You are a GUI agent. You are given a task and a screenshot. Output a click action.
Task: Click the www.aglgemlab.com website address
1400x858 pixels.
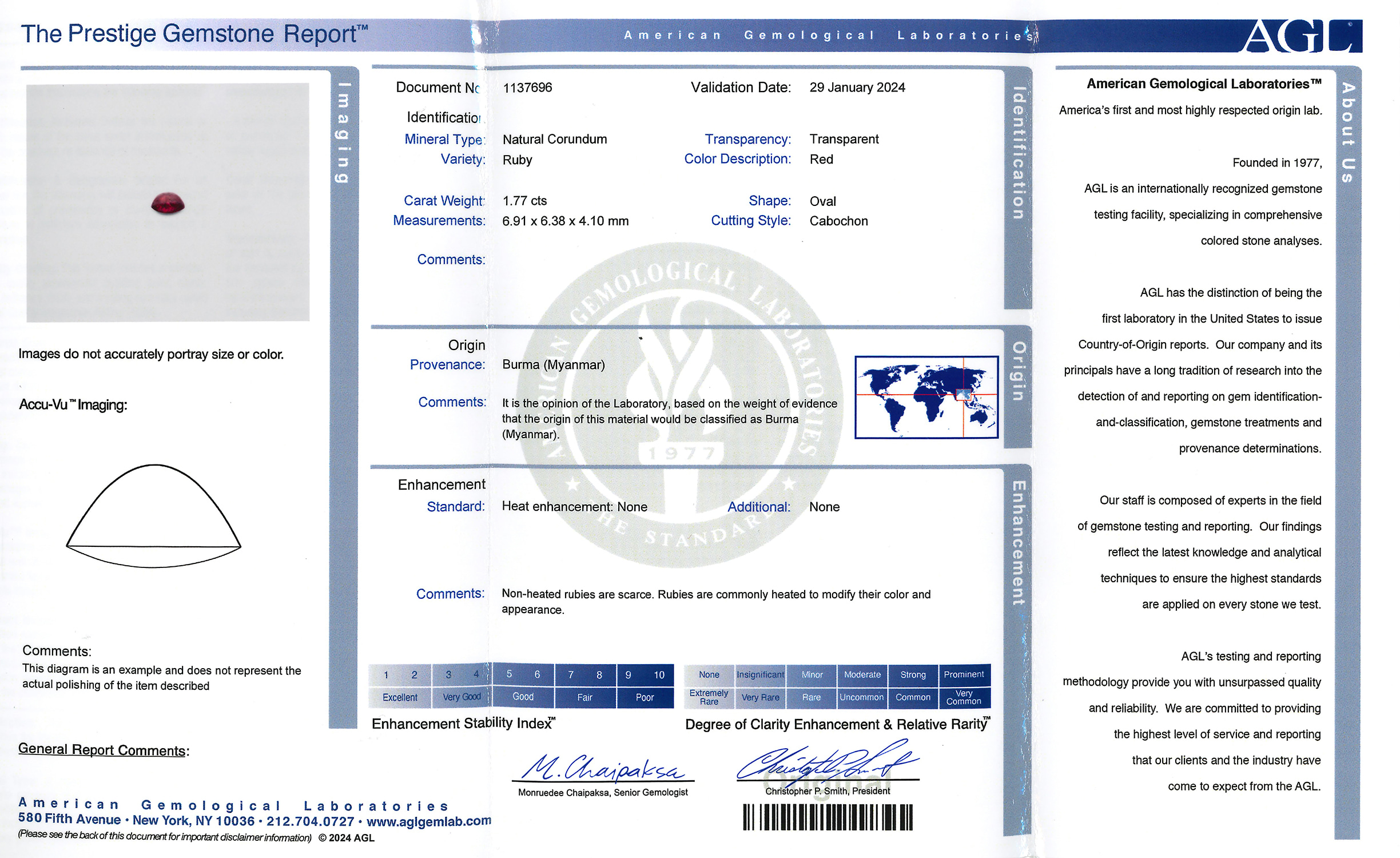pos(428,821)
